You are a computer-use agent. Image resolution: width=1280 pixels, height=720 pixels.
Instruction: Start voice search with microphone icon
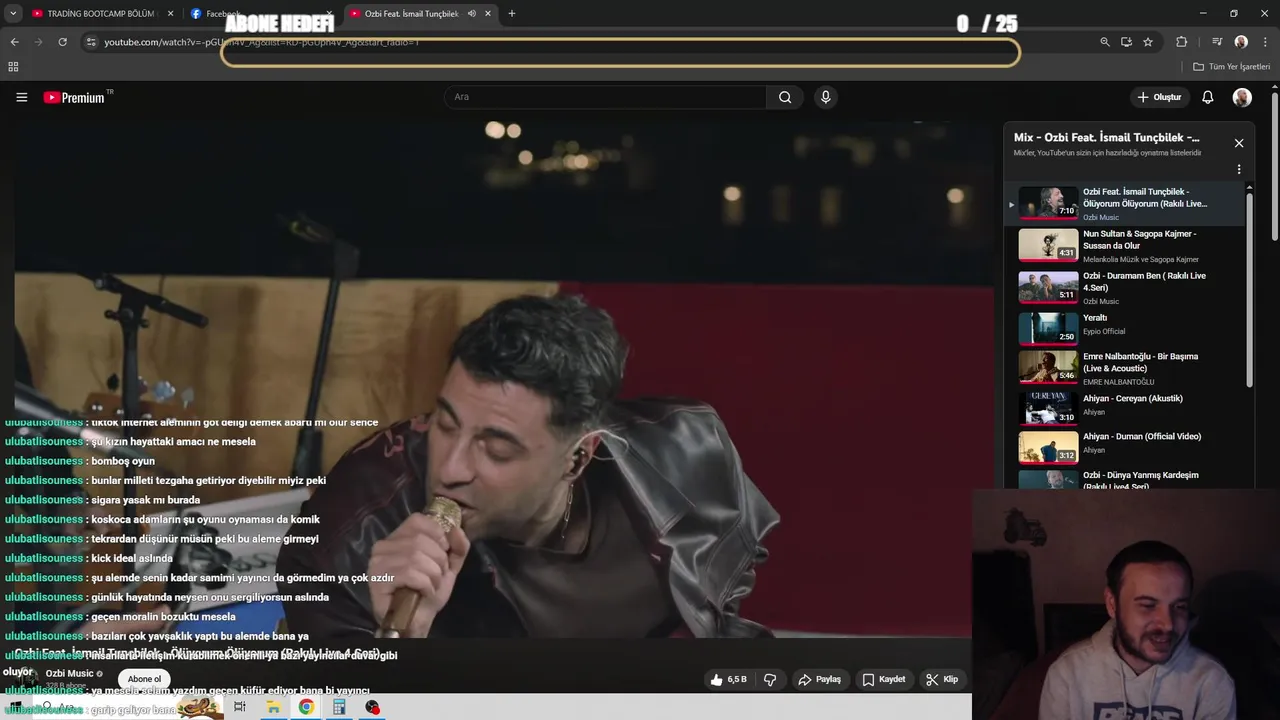click(825, 97)
